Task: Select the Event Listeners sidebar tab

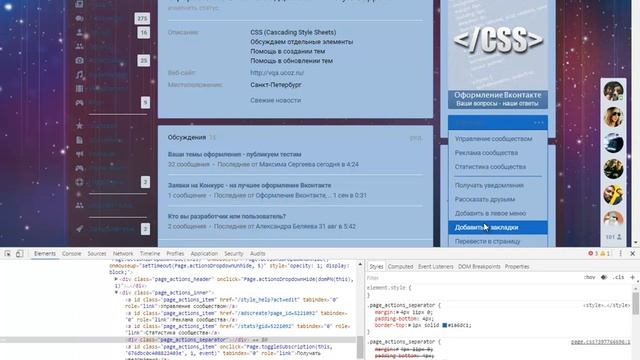Action: click(x=436, y=267)
